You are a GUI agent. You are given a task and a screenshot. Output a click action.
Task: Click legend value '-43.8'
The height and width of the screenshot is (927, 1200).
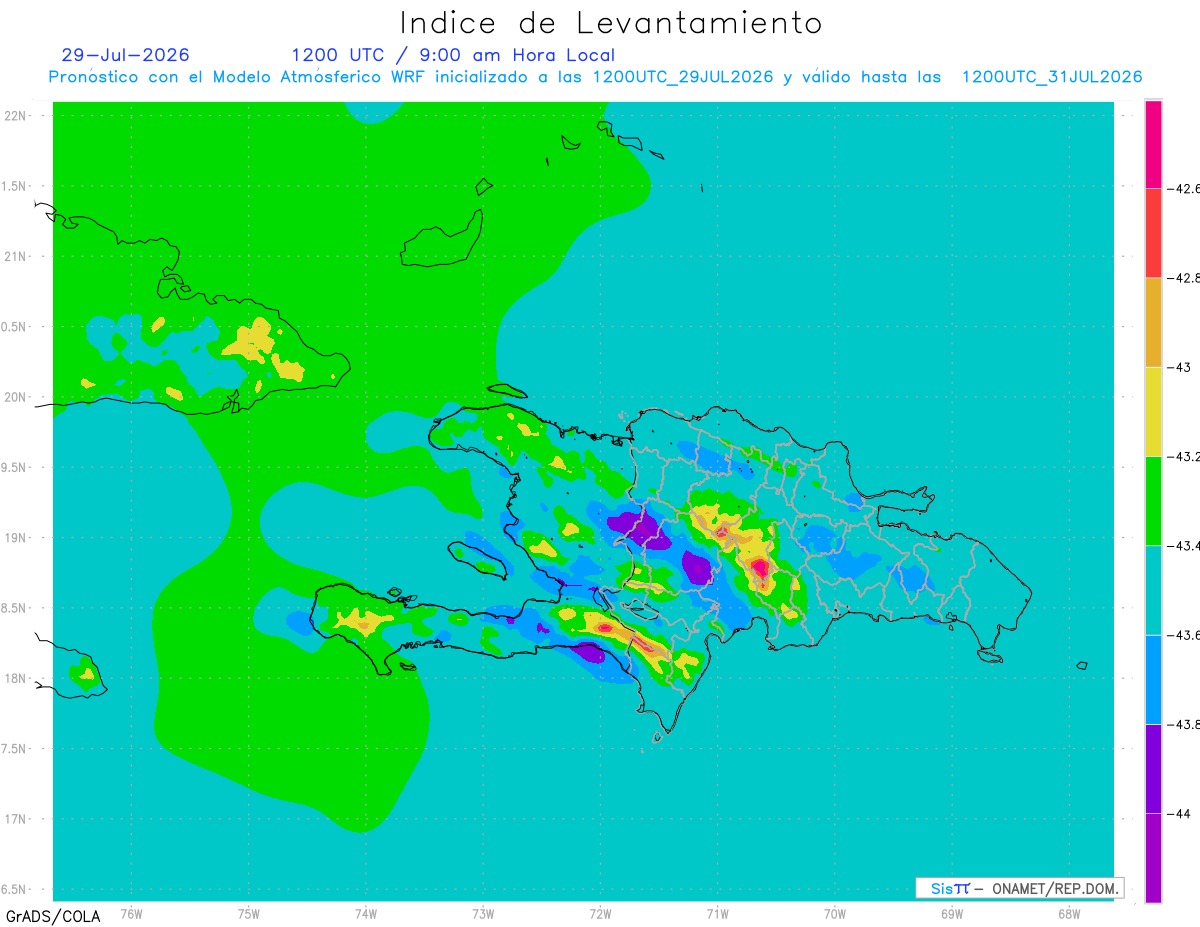pyautogui.click(x=1184, y=724)
